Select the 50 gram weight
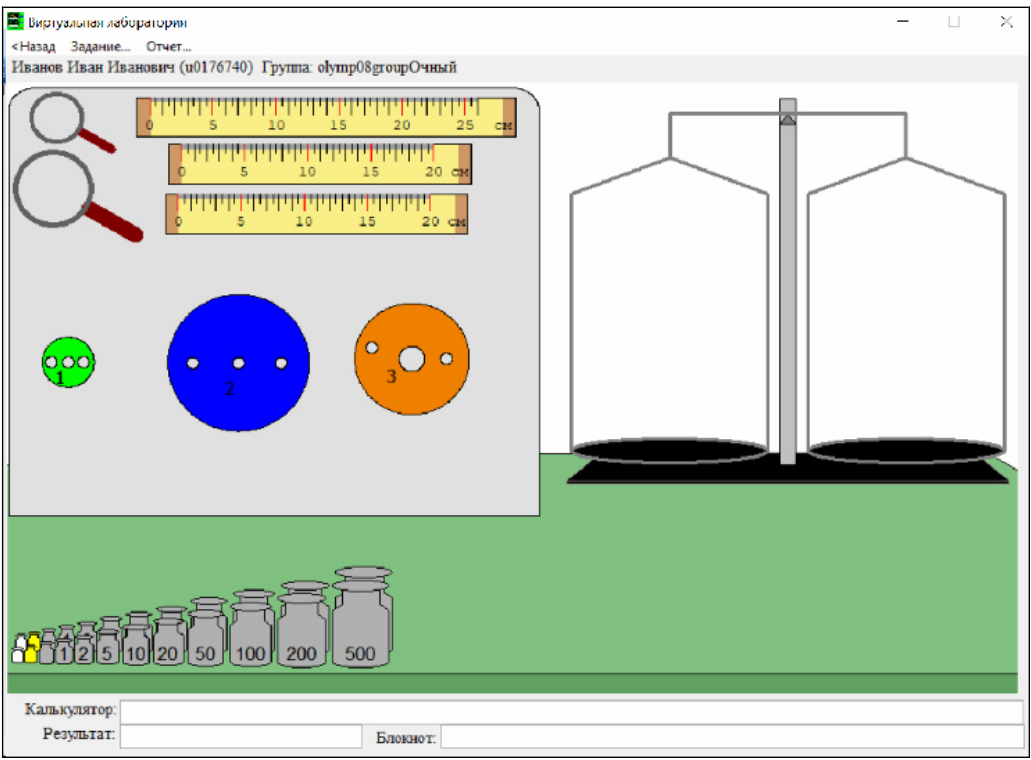1031x760 pixels. point(208,631)
